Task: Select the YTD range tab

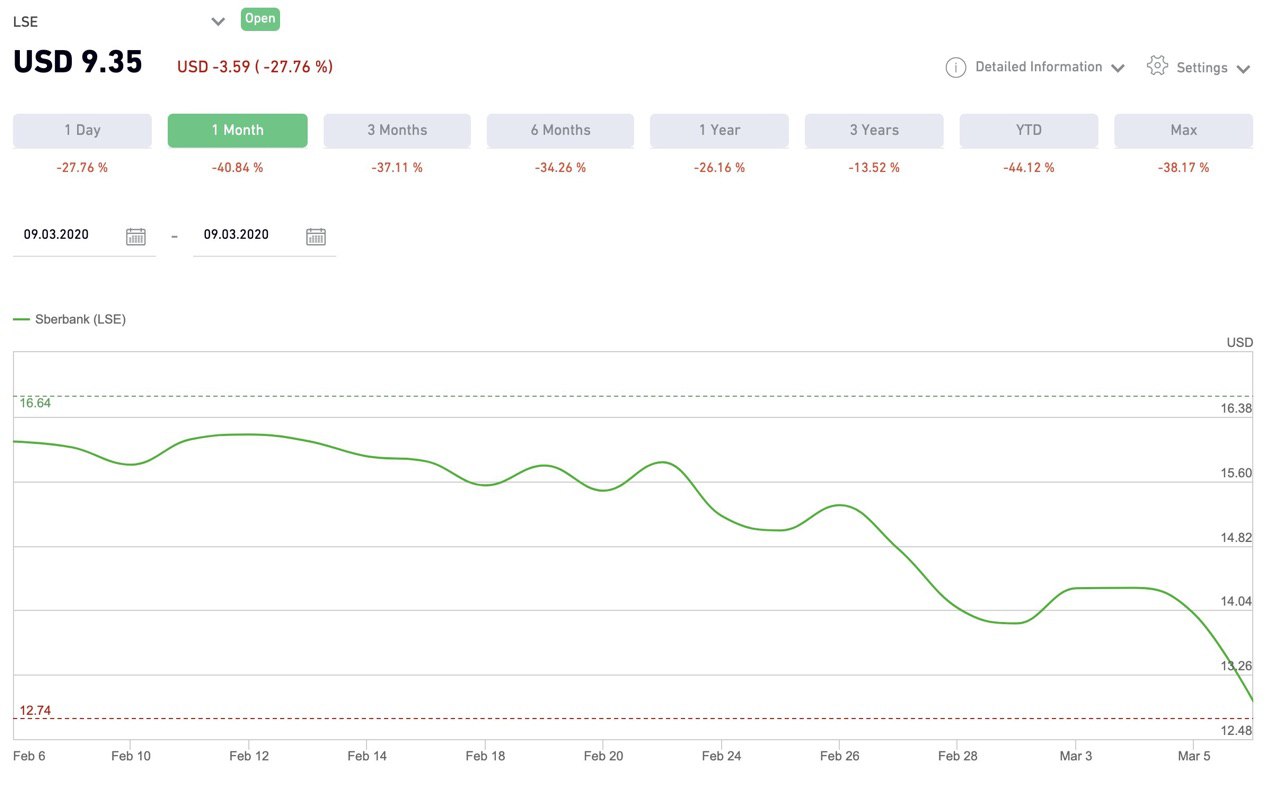Action: click(1028, 130)
